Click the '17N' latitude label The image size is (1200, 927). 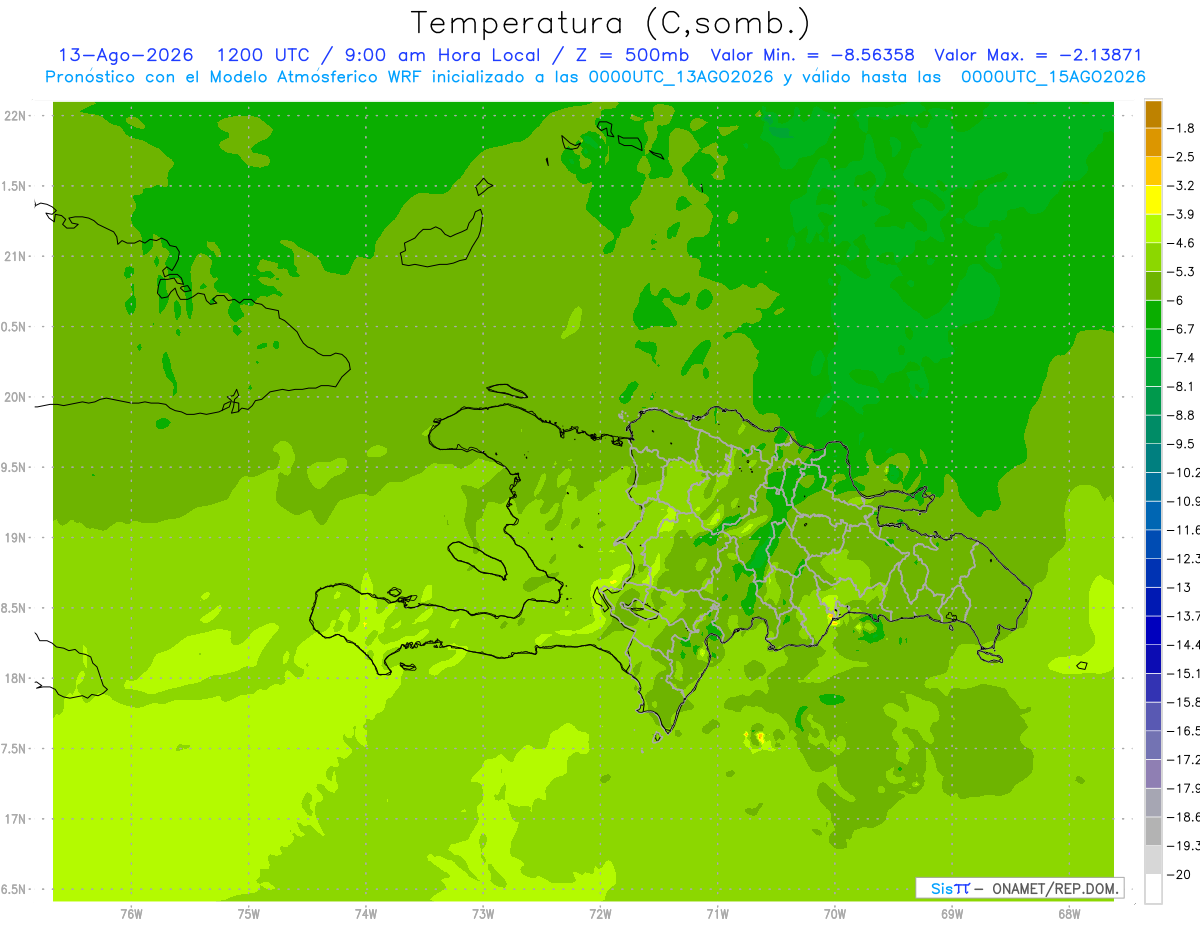pyautogui.click(x=15, y=819)
